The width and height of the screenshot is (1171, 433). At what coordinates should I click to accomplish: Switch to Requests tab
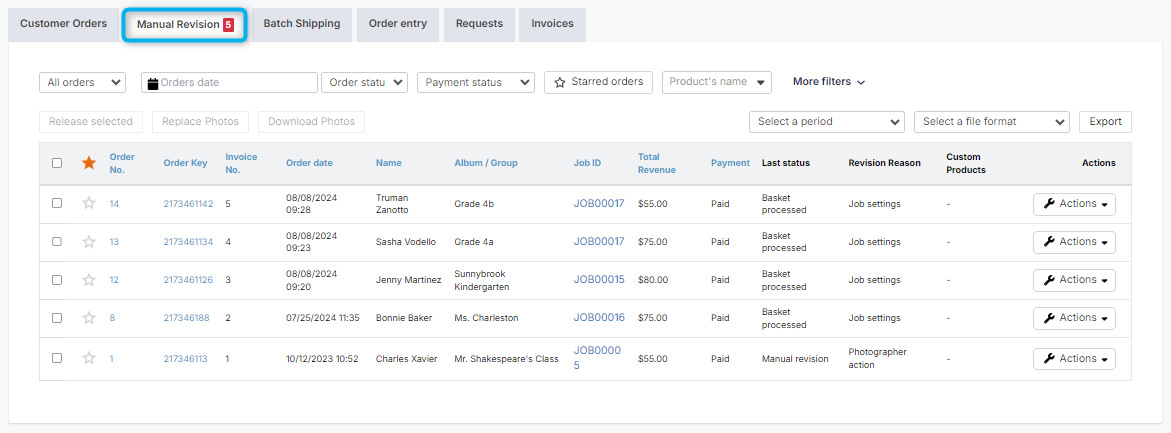tap(479, 24)
